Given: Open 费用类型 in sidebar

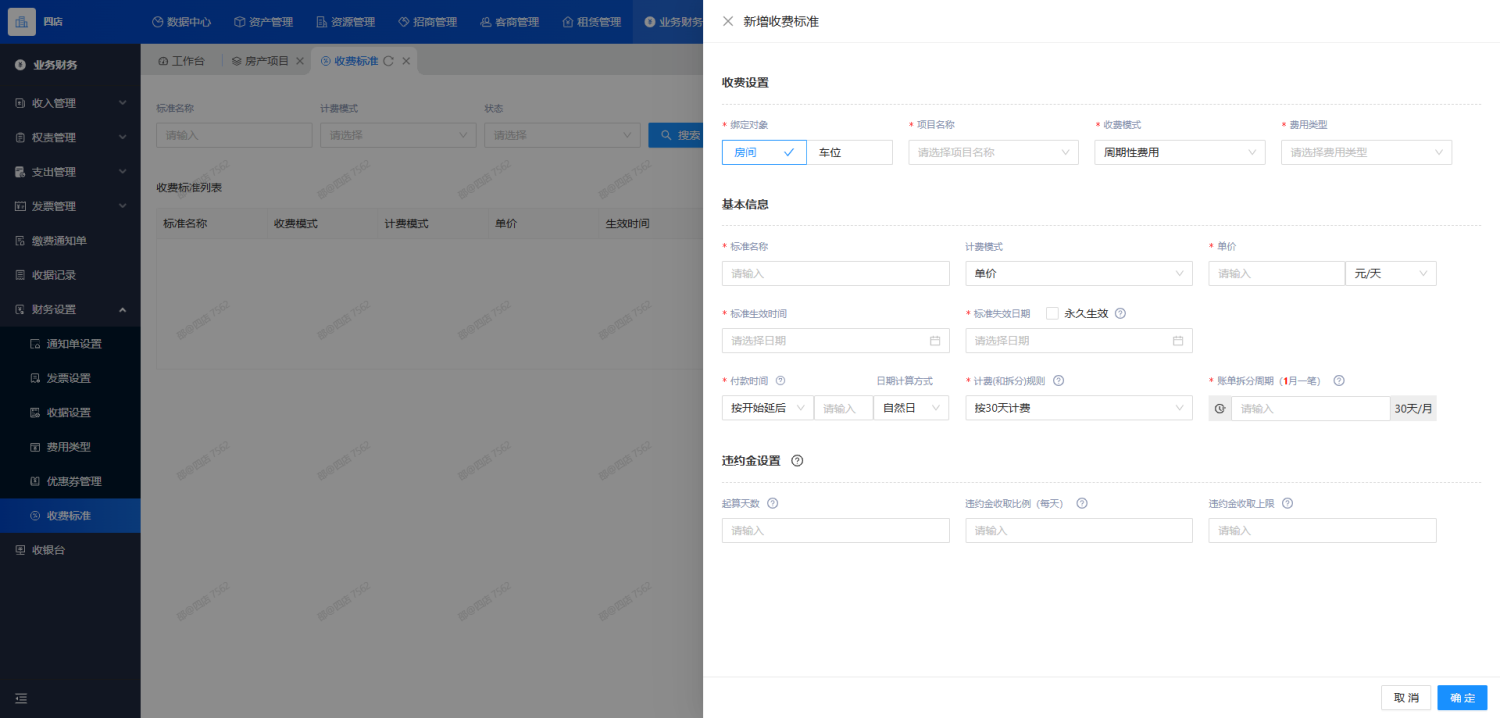Looking at the screenshot, I should (69, 447).
